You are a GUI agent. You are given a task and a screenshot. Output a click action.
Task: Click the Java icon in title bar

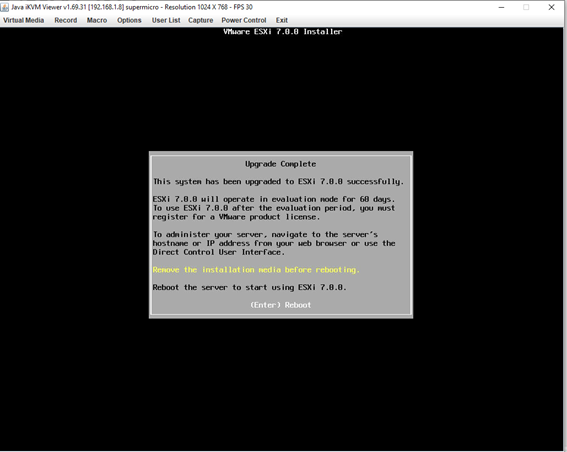tap(5, 7)
